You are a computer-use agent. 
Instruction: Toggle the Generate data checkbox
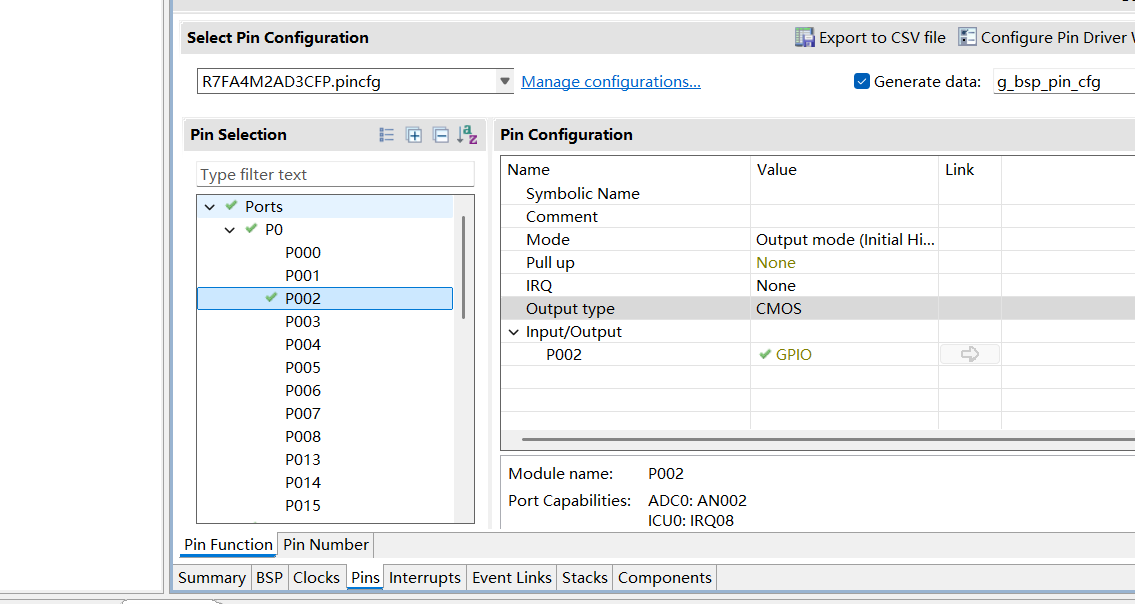861,81
